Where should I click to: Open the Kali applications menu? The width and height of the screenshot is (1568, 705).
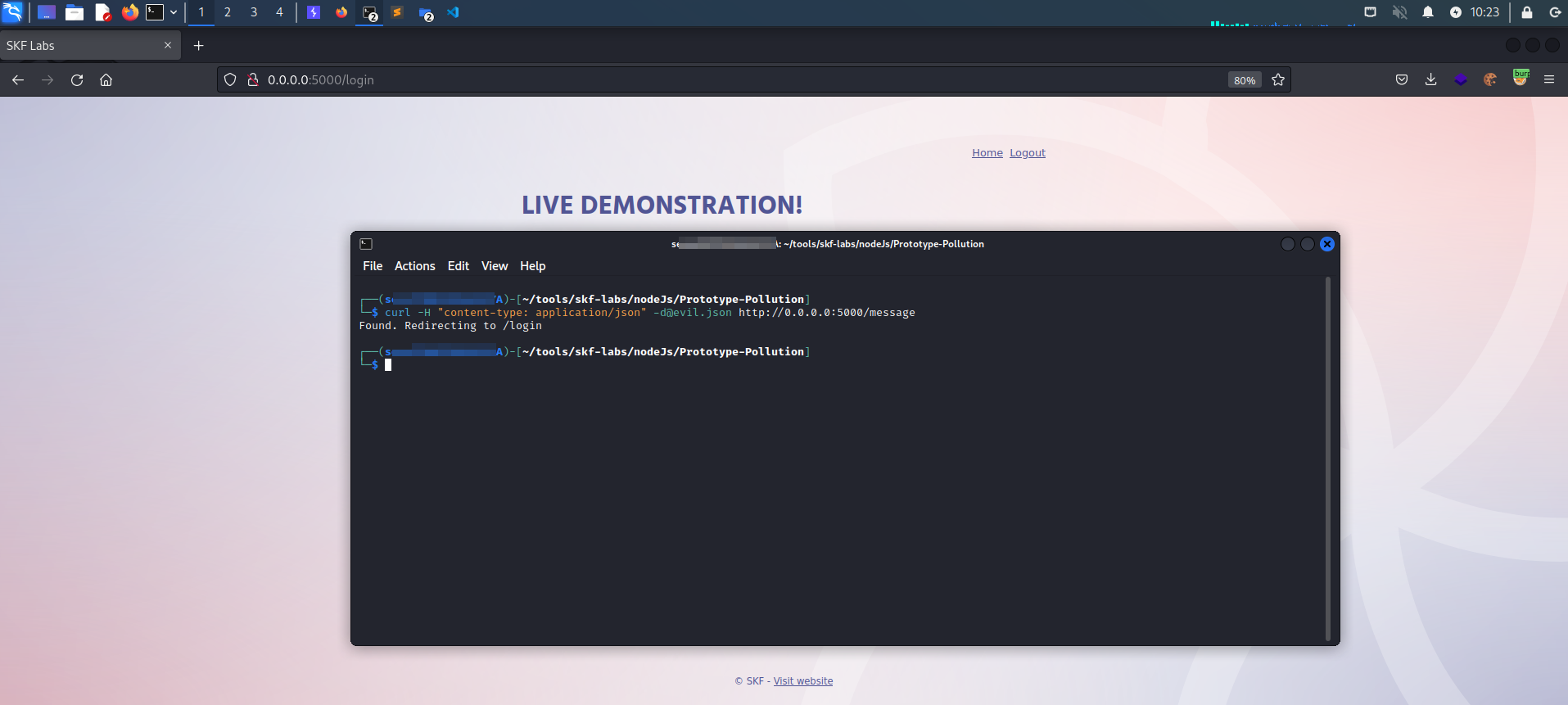(x=12, y=12)
